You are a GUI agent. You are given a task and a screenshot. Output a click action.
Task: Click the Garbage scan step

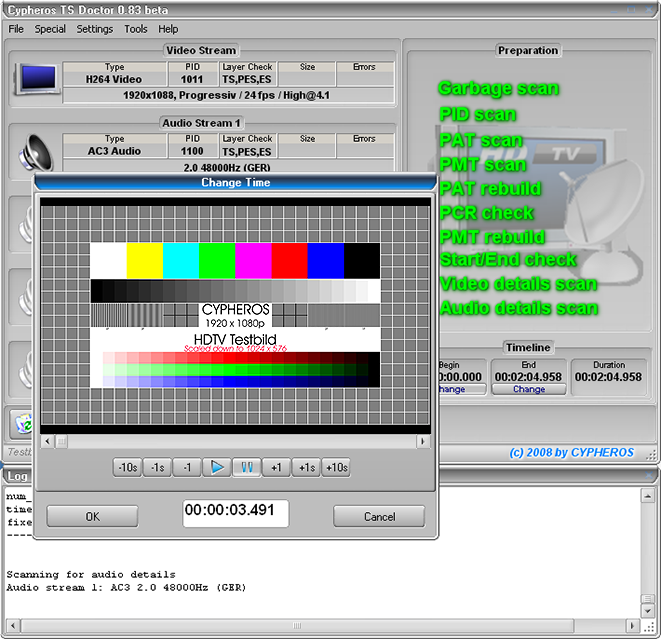tap(498, 89)
